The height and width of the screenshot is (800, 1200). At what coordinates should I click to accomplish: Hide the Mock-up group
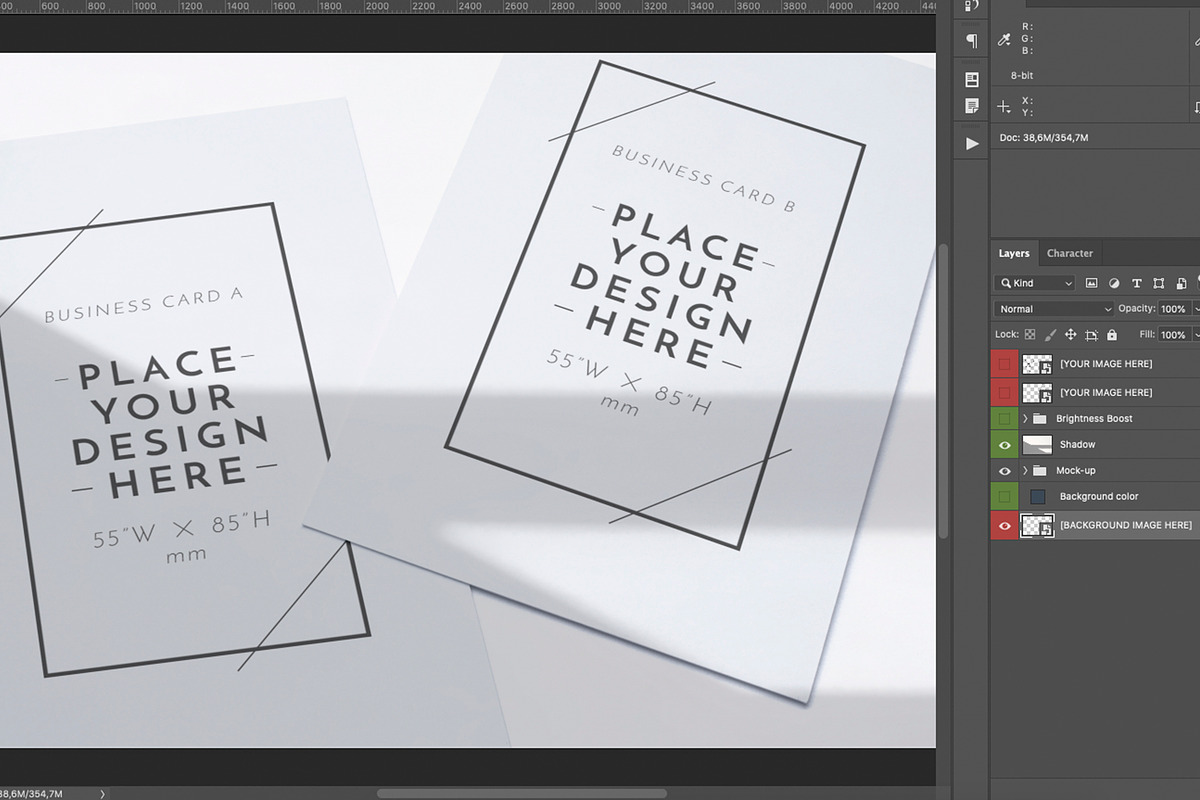pyautogui.click(x=1005, y=470)
